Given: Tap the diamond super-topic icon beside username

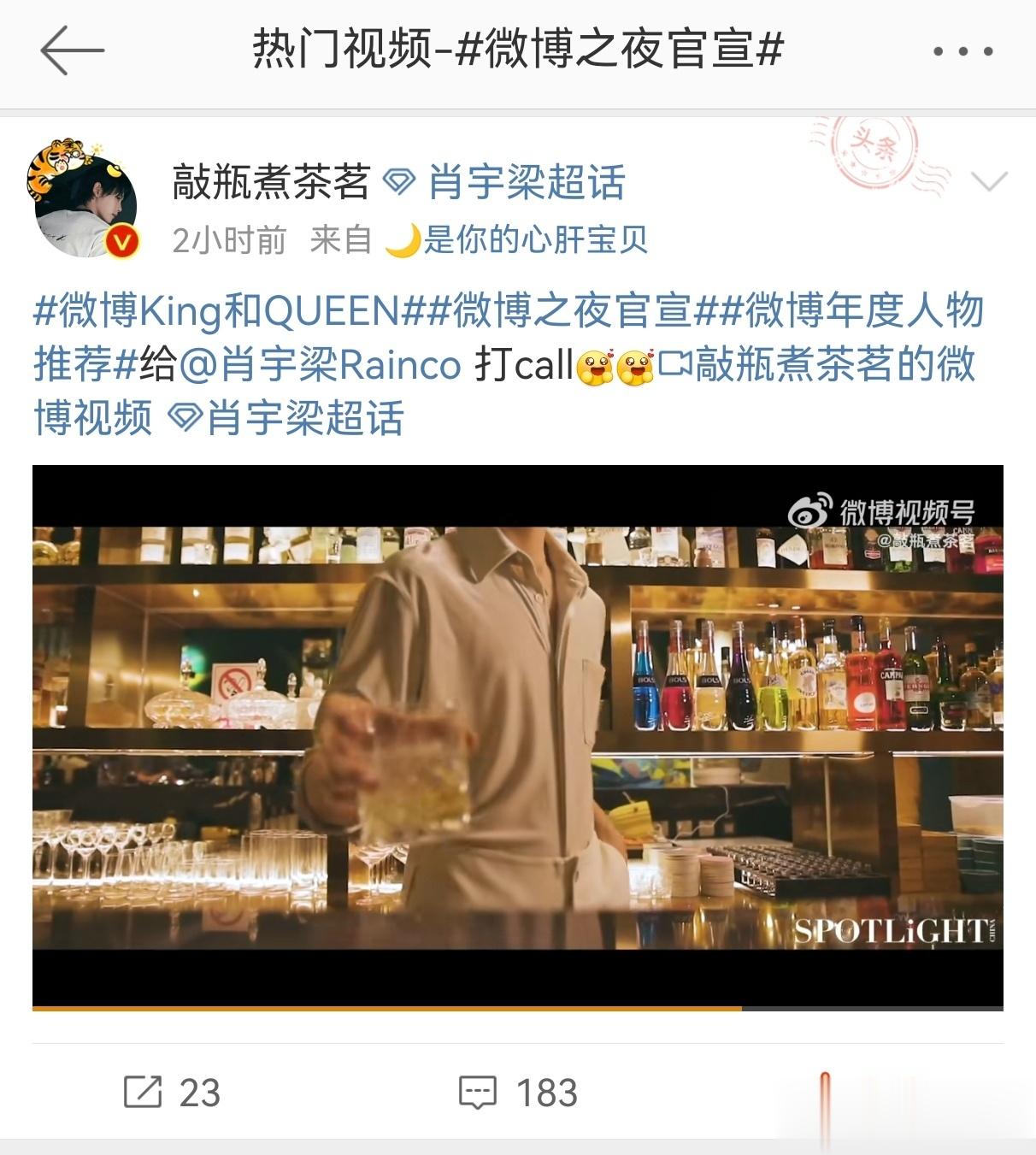Looking at the screenshot, I should (x=398, y=182).
